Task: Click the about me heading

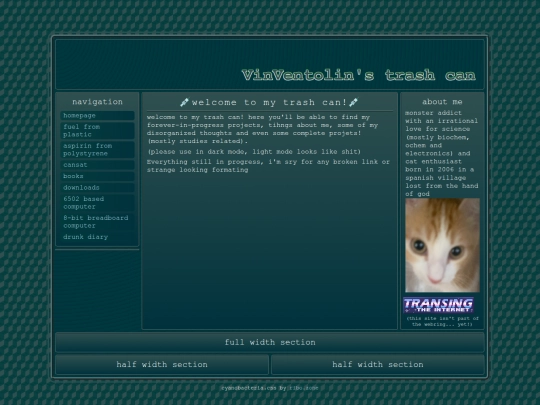Action: pos(442,102)
